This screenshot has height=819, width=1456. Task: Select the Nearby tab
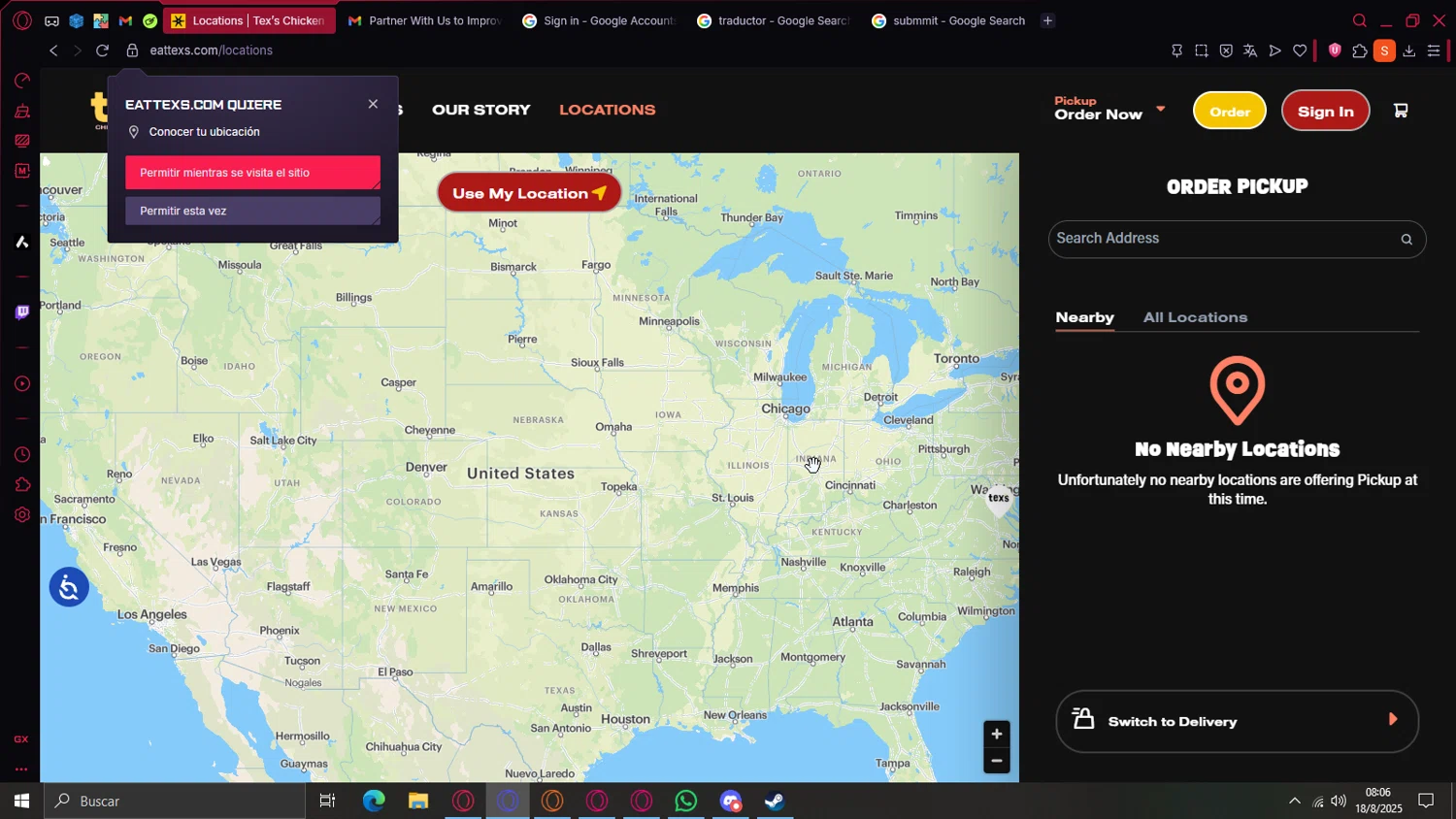point(1085,317)
